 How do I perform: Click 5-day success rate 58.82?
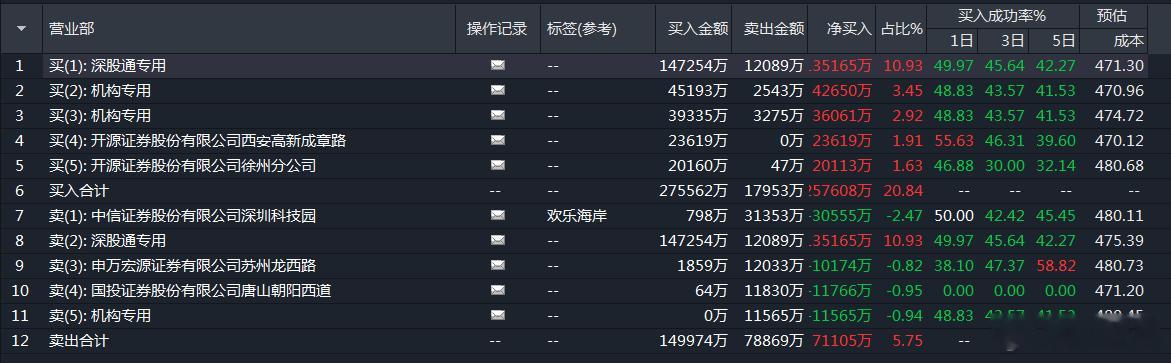tap(1055, 266)
